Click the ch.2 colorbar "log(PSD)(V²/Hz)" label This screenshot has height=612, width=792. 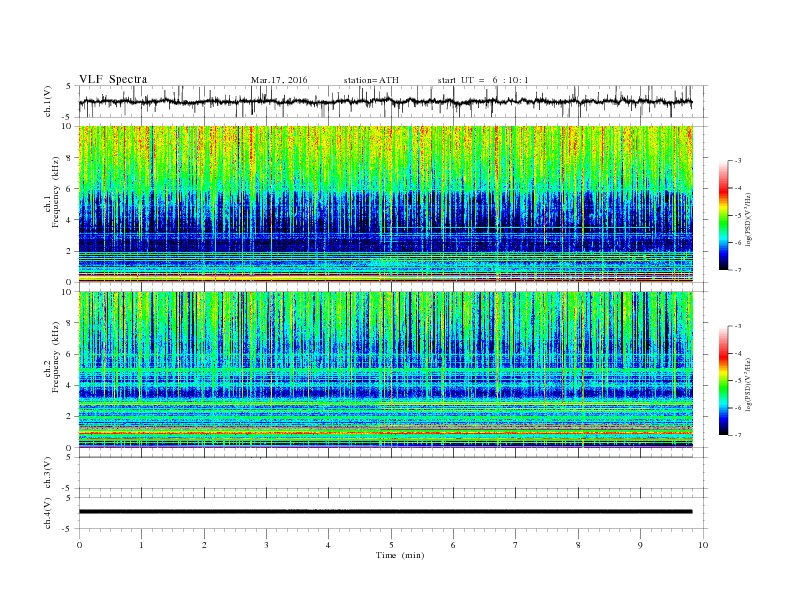coord(748,384)
